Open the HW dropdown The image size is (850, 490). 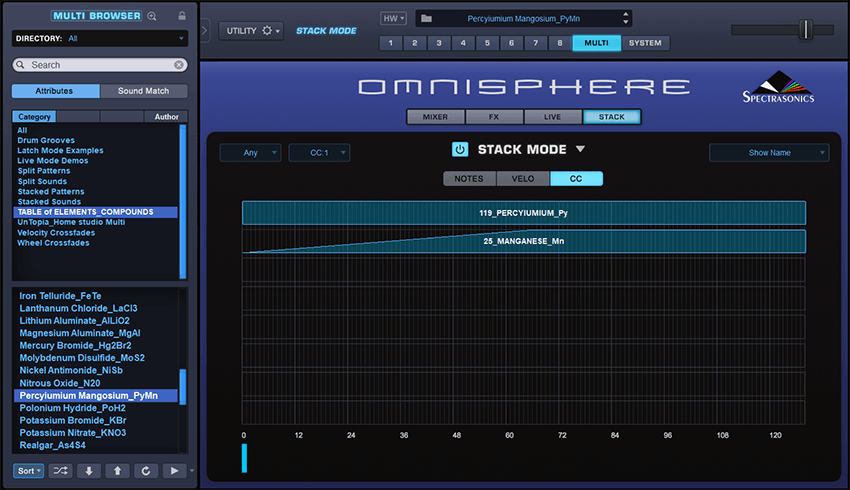click(x=393, y=18)
